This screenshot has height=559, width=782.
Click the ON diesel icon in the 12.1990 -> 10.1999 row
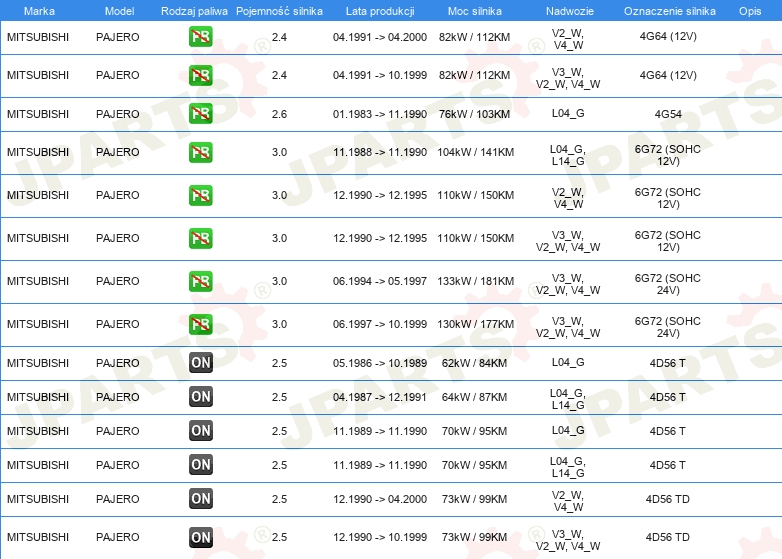(200, 537)
